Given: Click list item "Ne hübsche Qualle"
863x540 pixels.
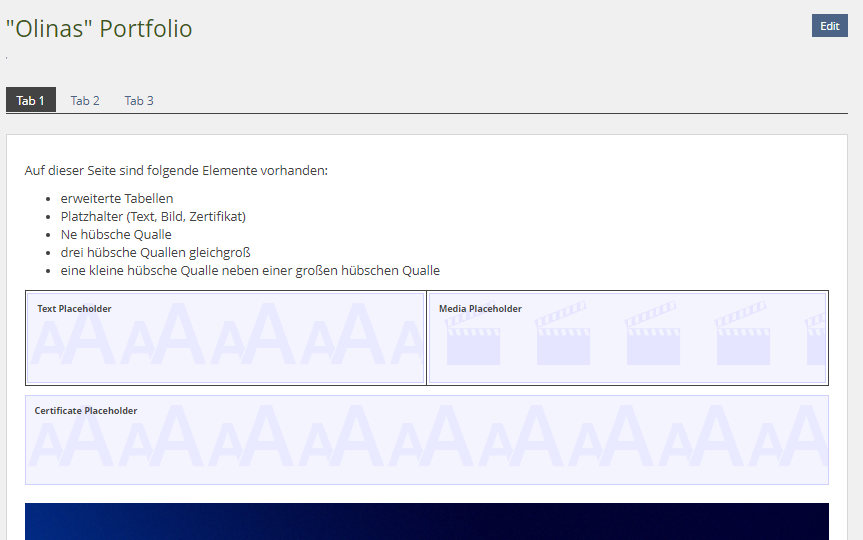Looking at the screenshot, I should tap(116, 234).
